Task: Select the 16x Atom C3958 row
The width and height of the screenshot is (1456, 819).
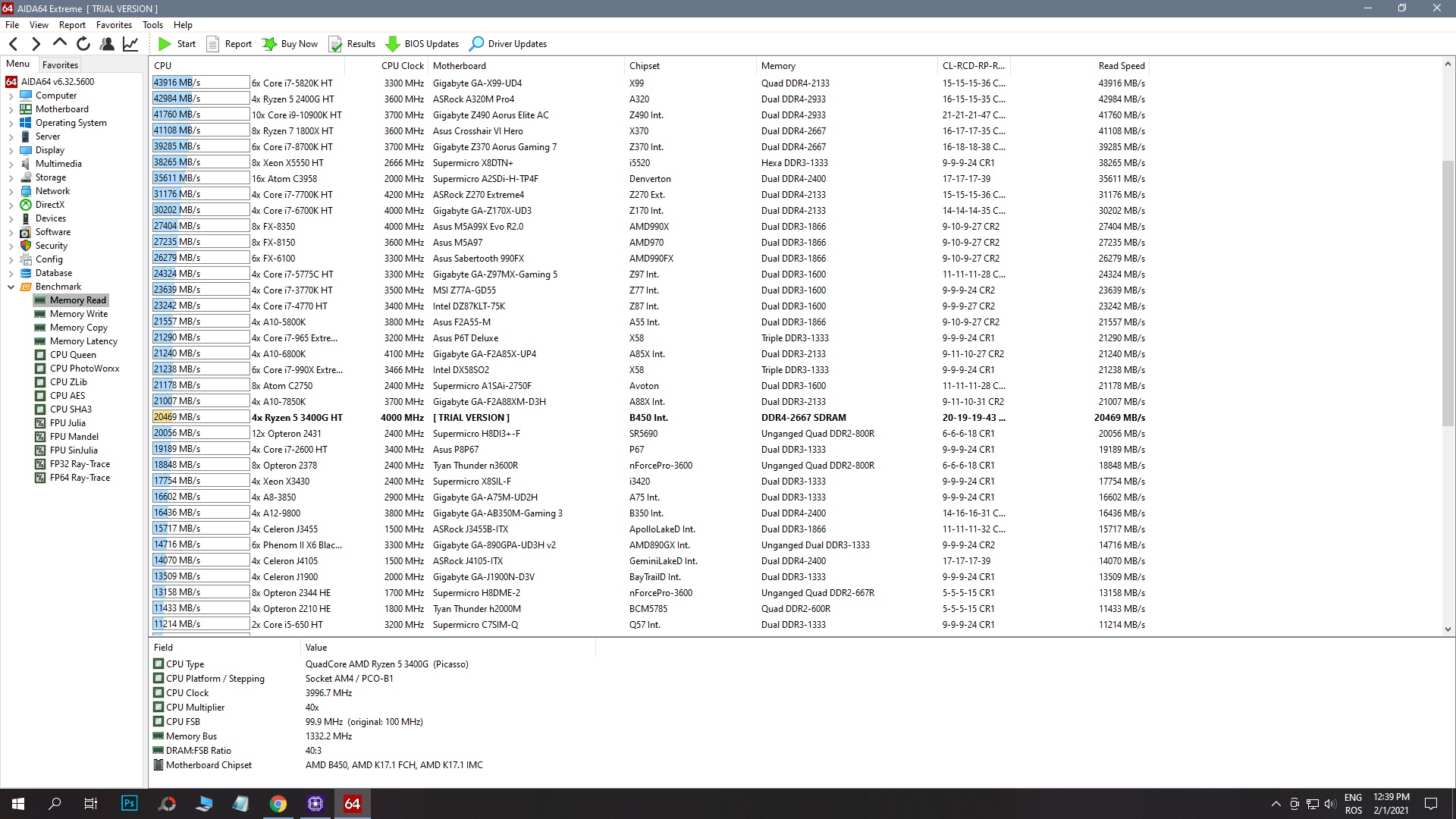Action: click(x=649, y=179)
